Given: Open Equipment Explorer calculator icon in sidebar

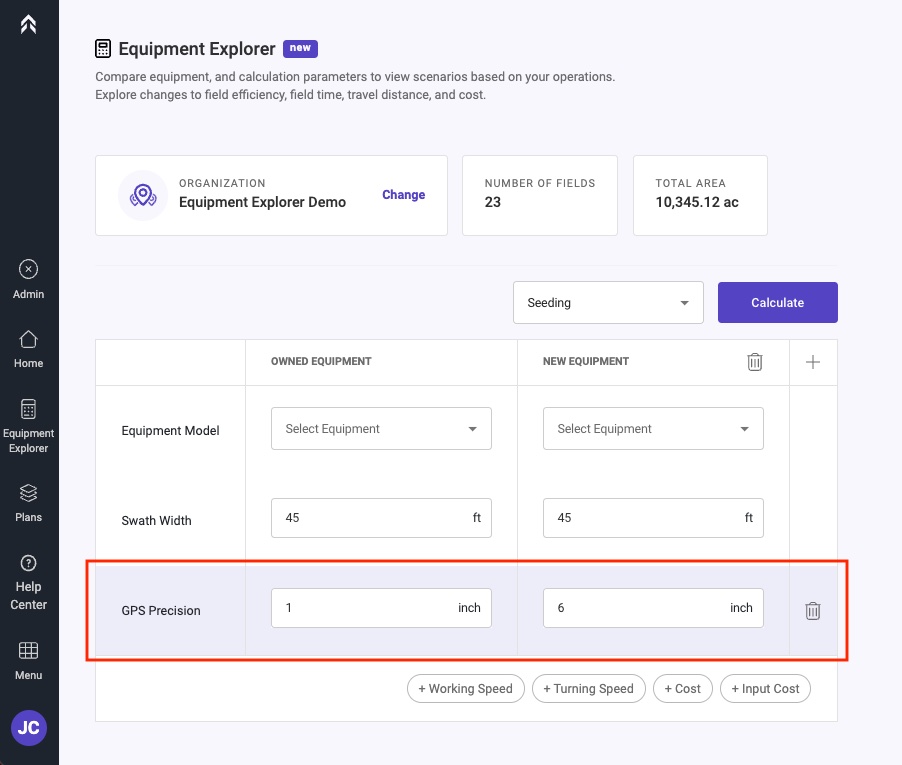Looking at the screenshot, I should (x=28, y=426).
